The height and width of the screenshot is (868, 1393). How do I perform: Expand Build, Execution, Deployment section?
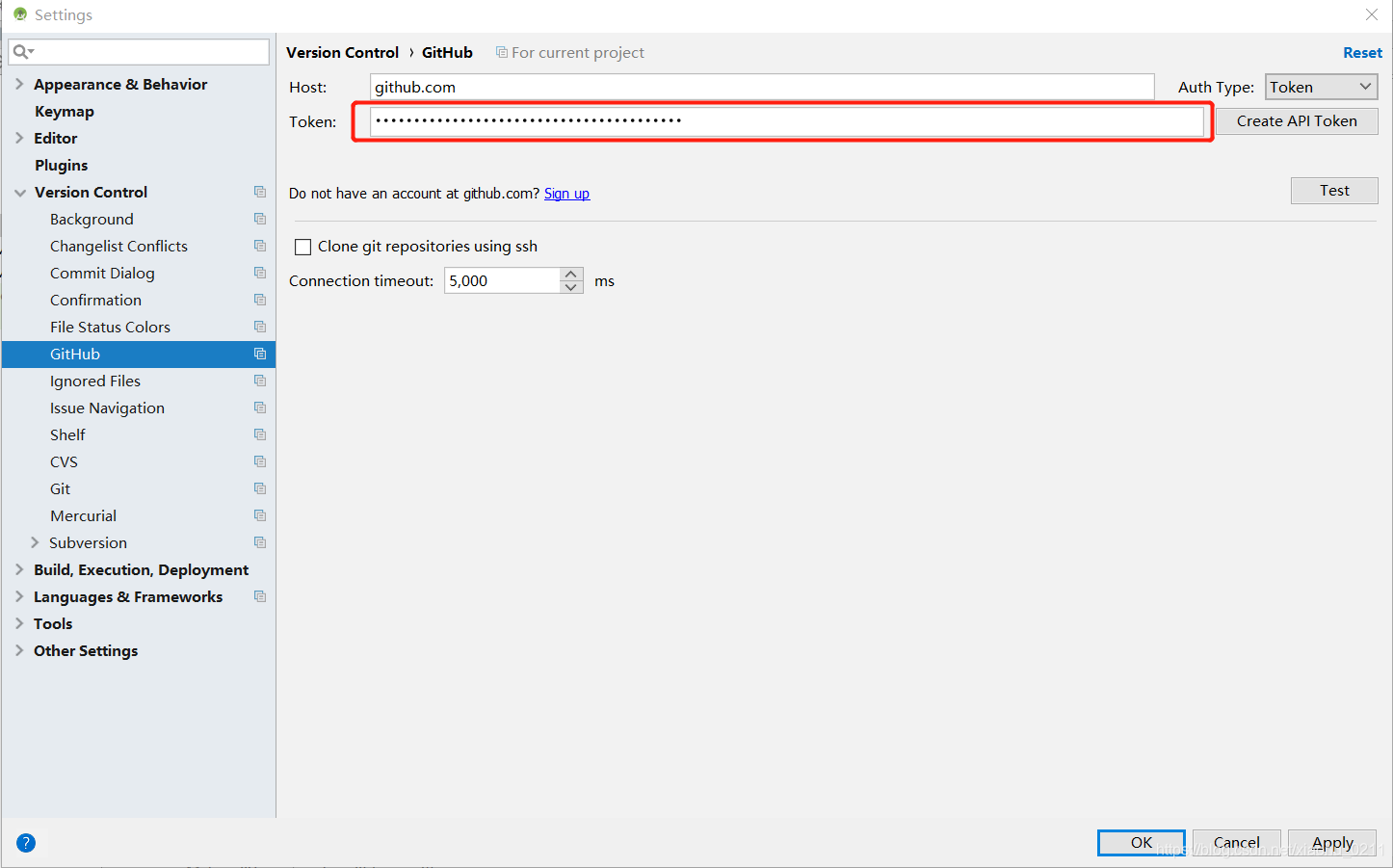coord(19,569)
